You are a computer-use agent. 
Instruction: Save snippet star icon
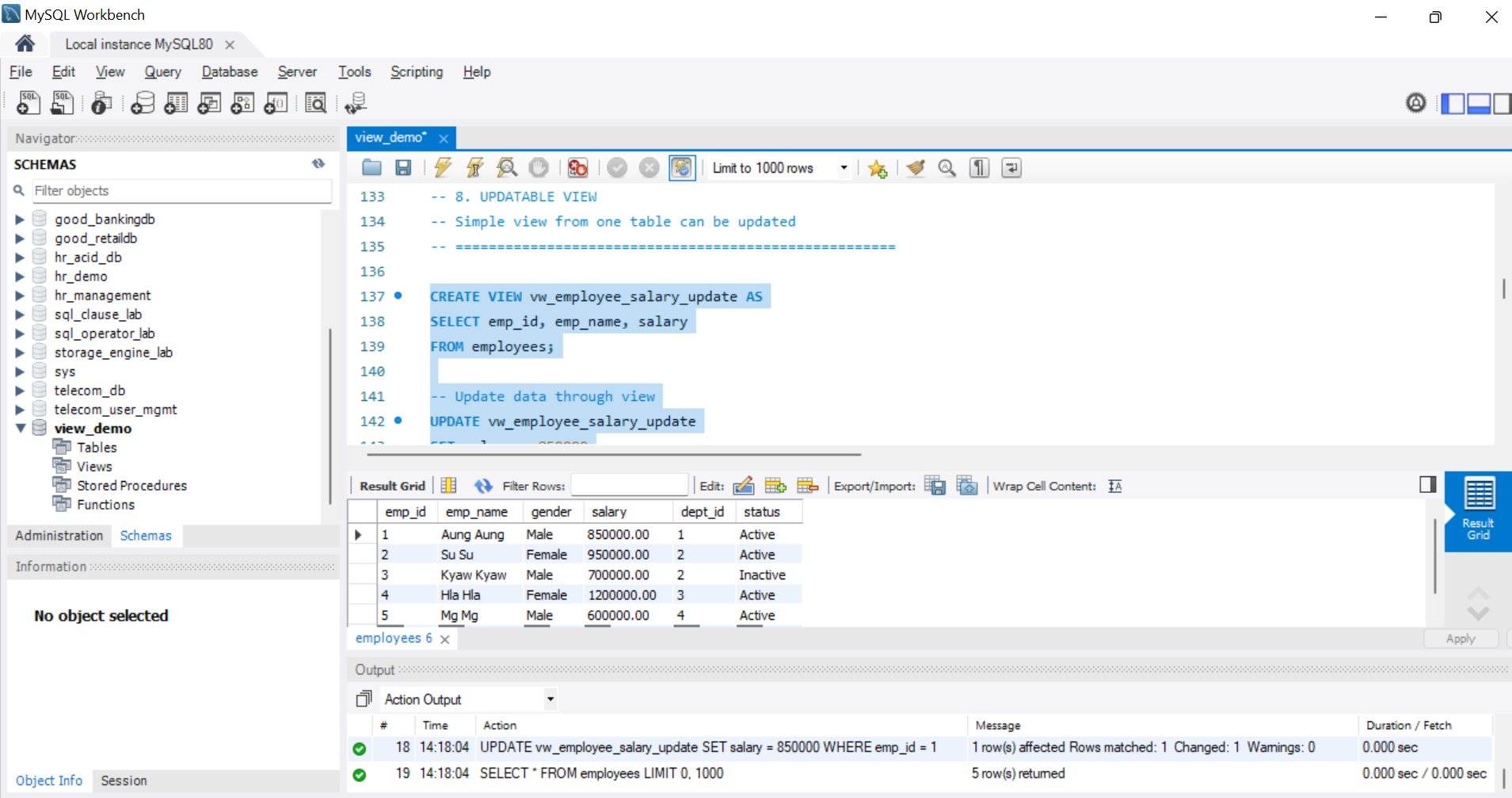(x=877, y=168)
